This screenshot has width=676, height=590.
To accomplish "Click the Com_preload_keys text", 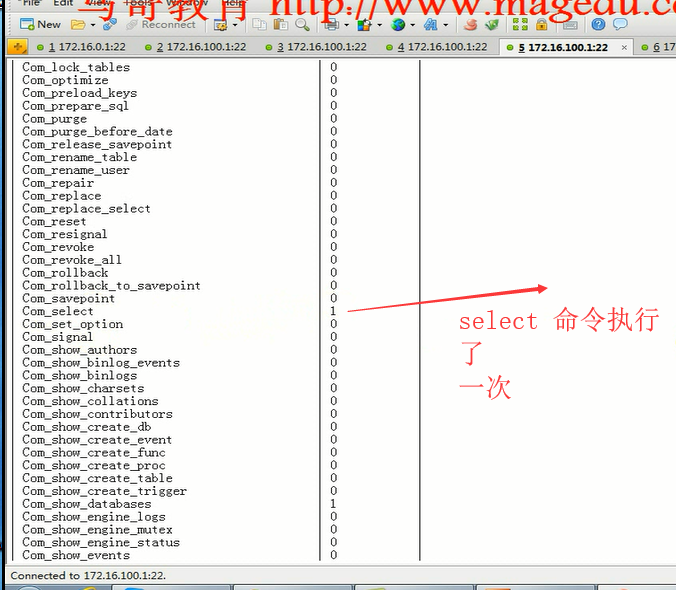I will tap(80, 93).
